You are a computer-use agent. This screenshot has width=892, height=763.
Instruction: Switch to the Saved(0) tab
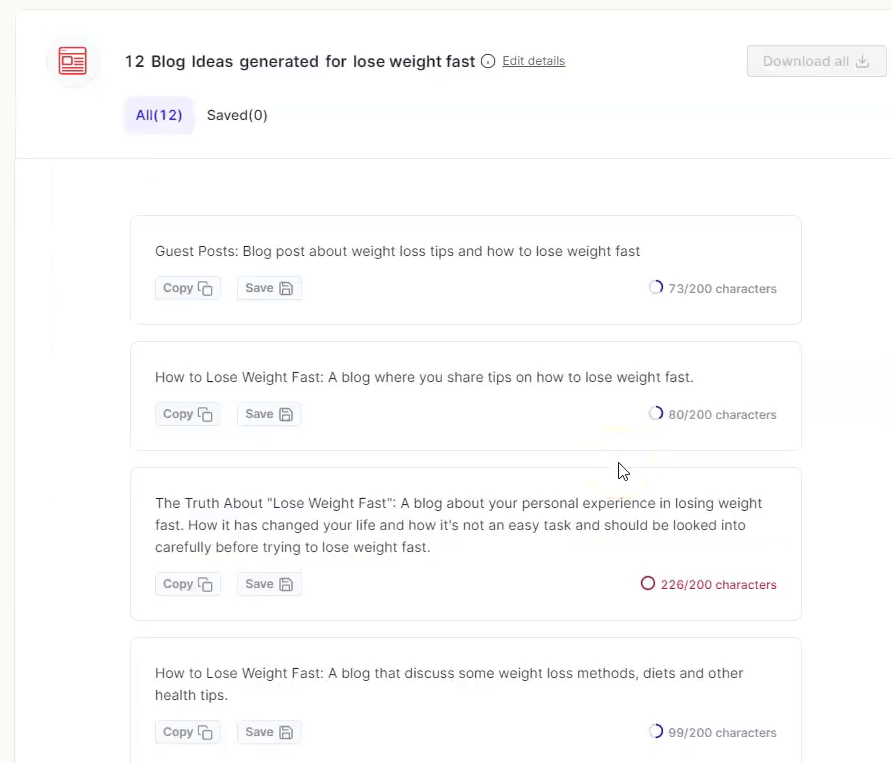237,115
